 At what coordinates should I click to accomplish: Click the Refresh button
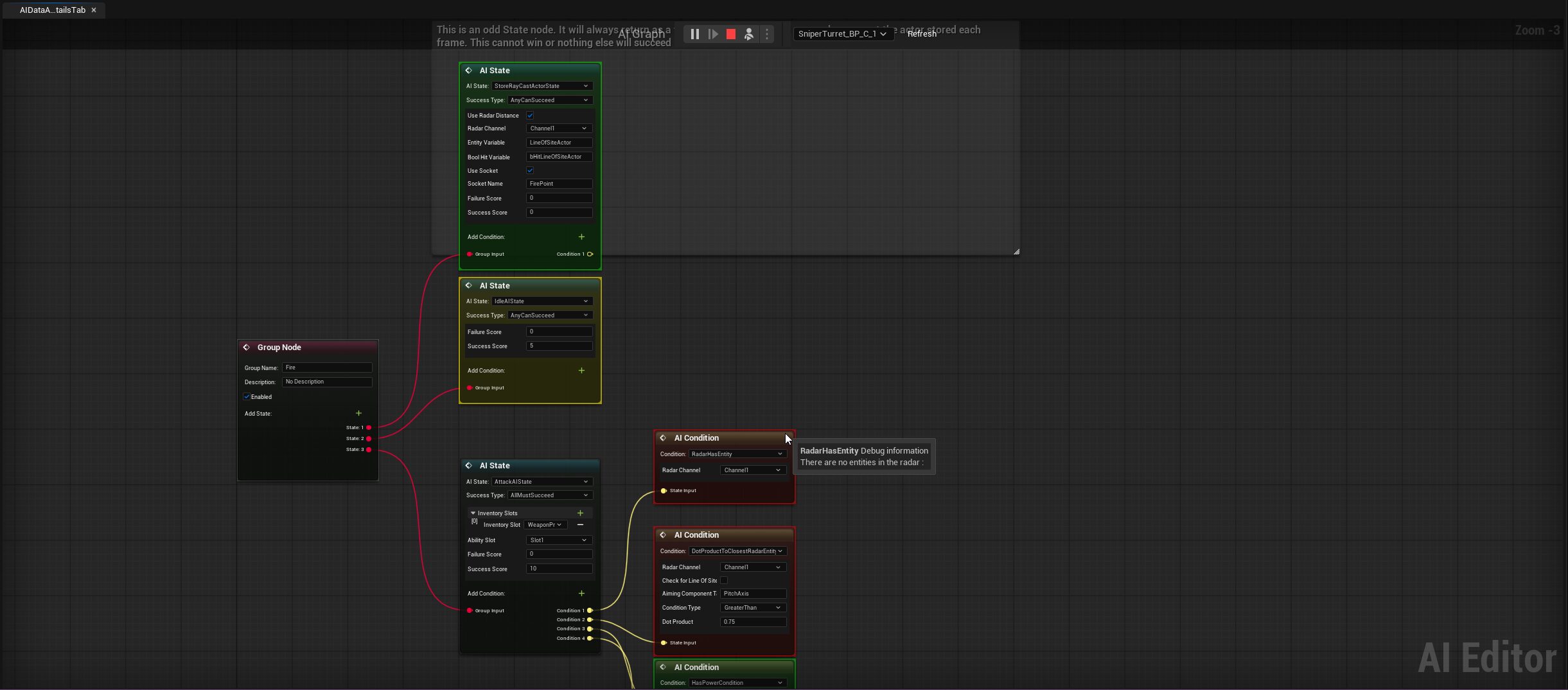(922, 34)
